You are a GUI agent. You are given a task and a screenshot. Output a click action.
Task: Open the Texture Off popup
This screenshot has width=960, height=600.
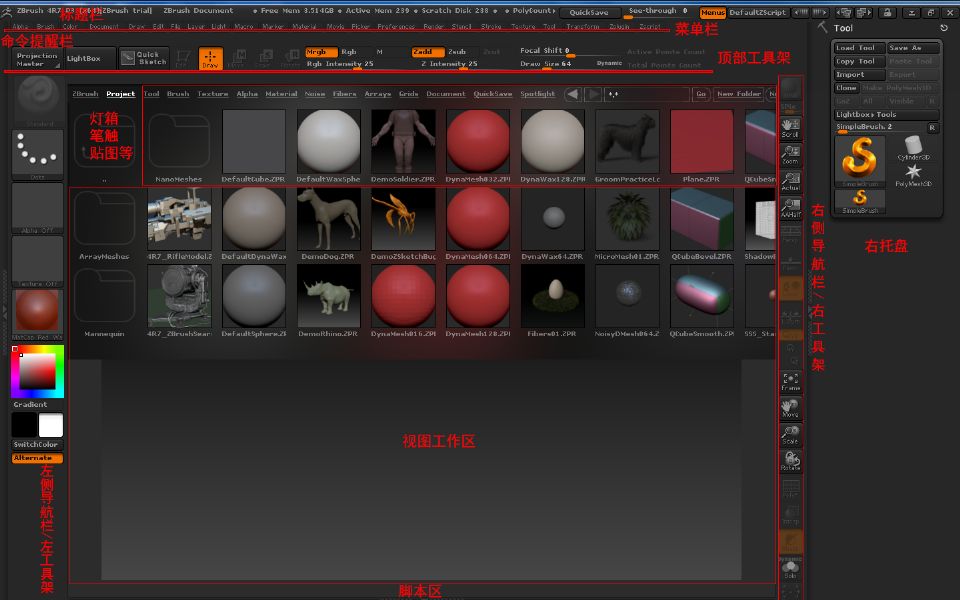click(x=38, y=261)
